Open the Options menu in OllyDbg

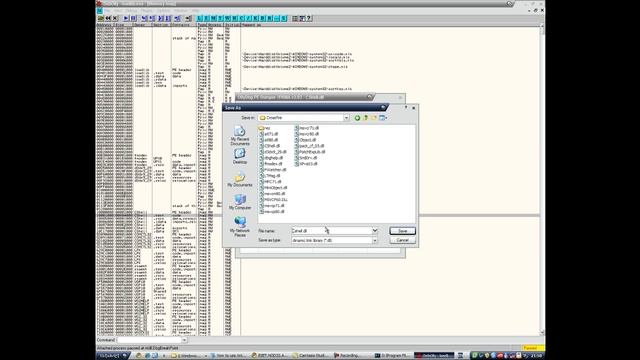[x=163, y=11]
